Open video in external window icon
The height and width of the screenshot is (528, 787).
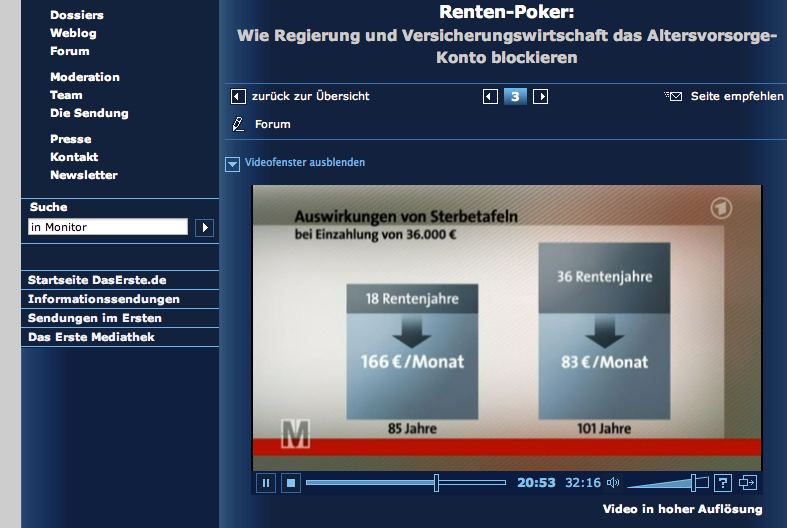point(747,483)
